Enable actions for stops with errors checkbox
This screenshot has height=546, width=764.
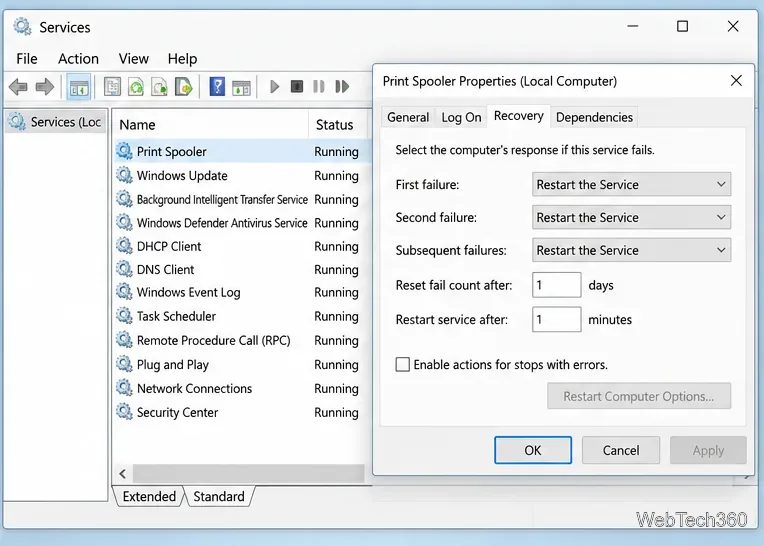click(402, 364)
